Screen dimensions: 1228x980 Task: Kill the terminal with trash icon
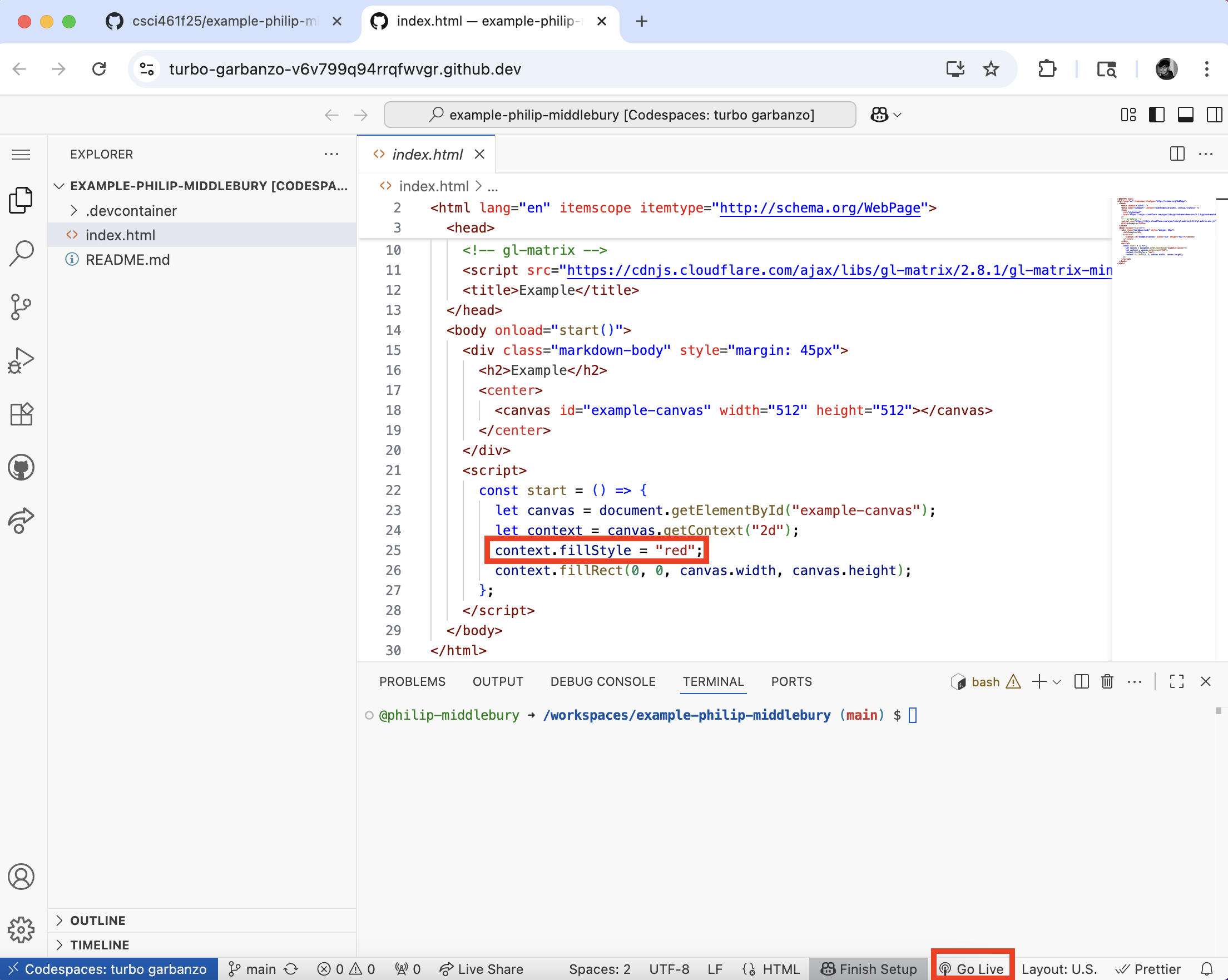(1107, 682)
